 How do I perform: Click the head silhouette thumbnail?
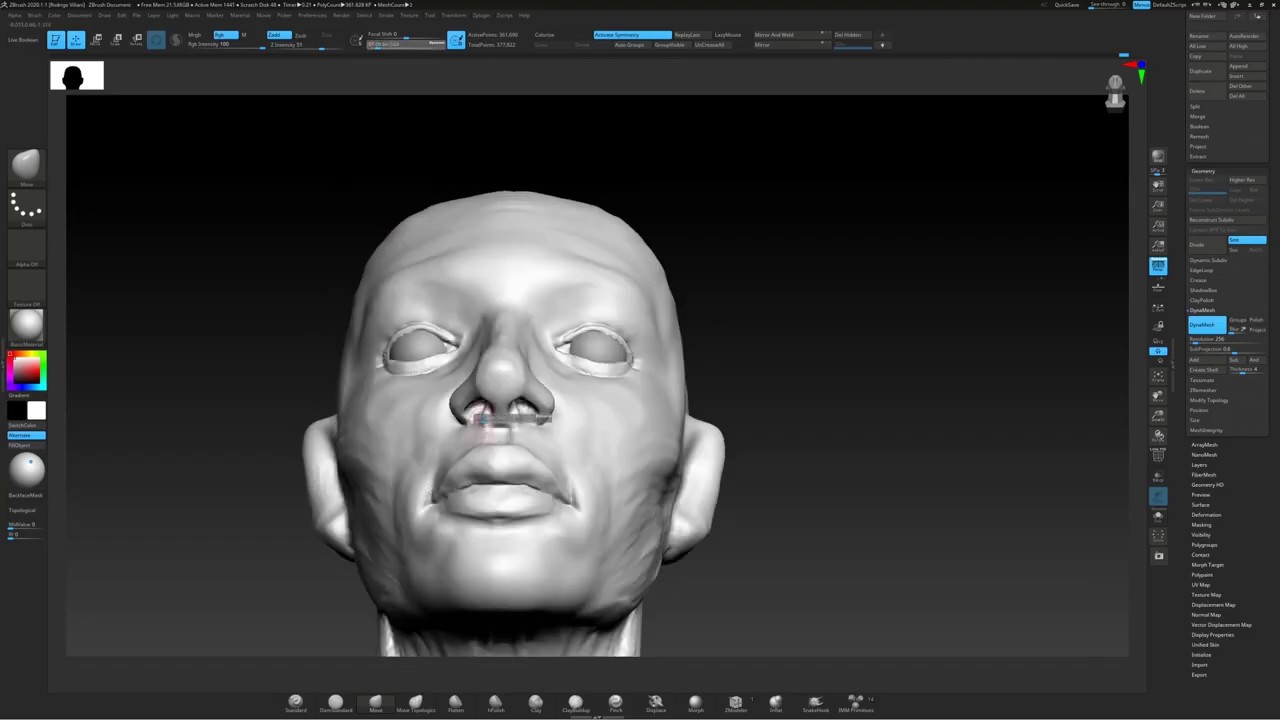[x=77, y=76]
